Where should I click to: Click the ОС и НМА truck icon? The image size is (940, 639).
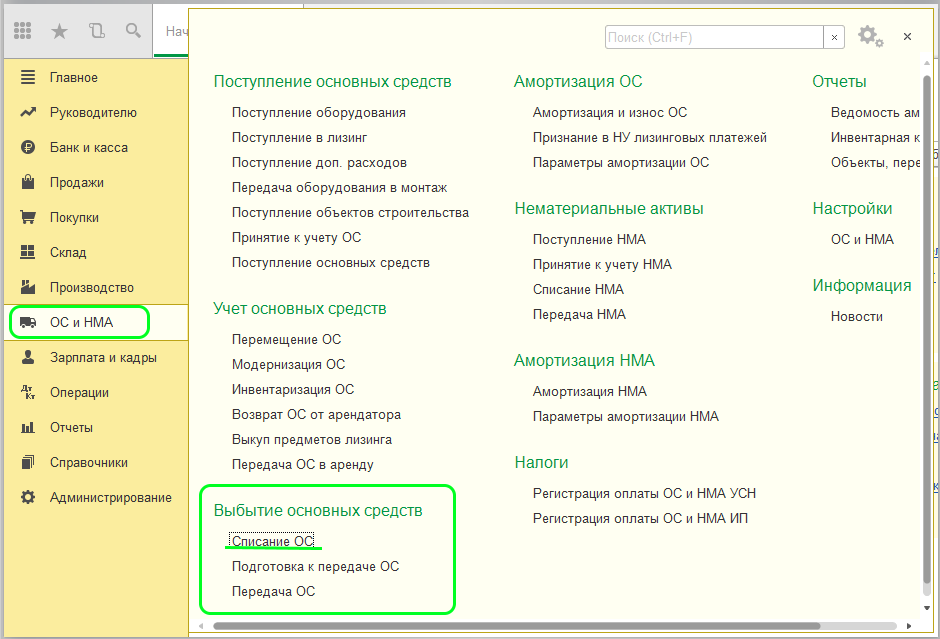pyautogui.click(x=28, y=322)
